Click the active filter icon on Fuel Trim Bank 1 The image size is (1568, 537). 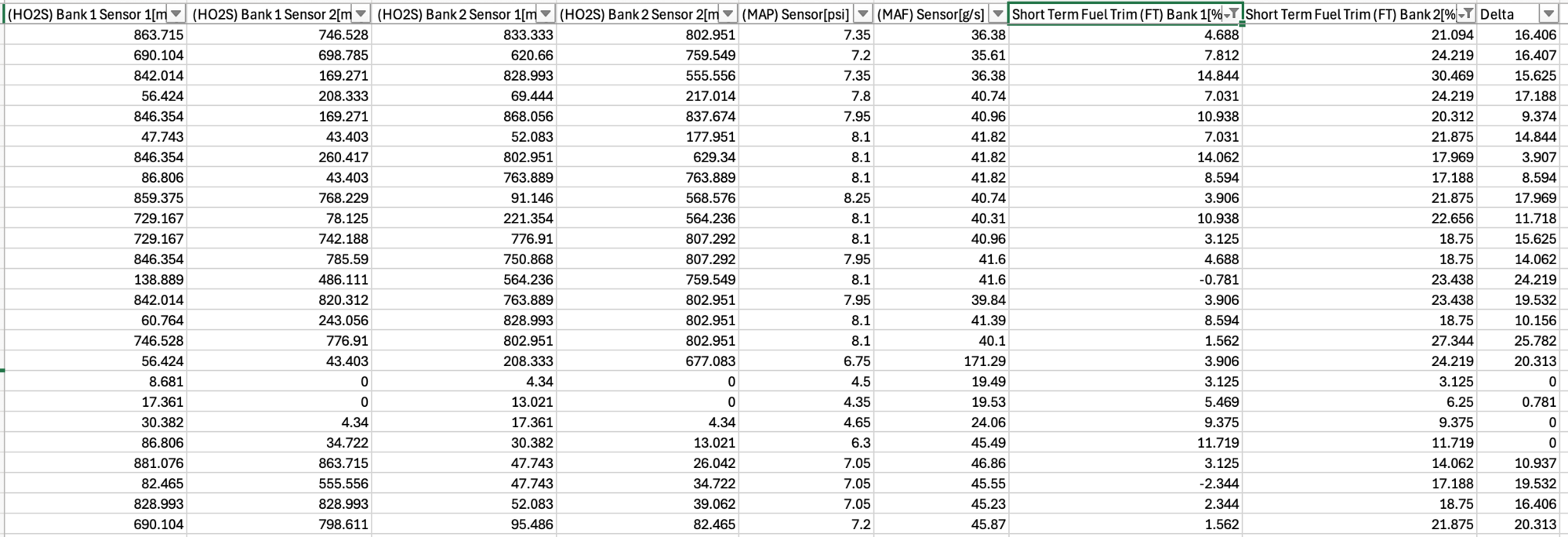coord(1232,14)
